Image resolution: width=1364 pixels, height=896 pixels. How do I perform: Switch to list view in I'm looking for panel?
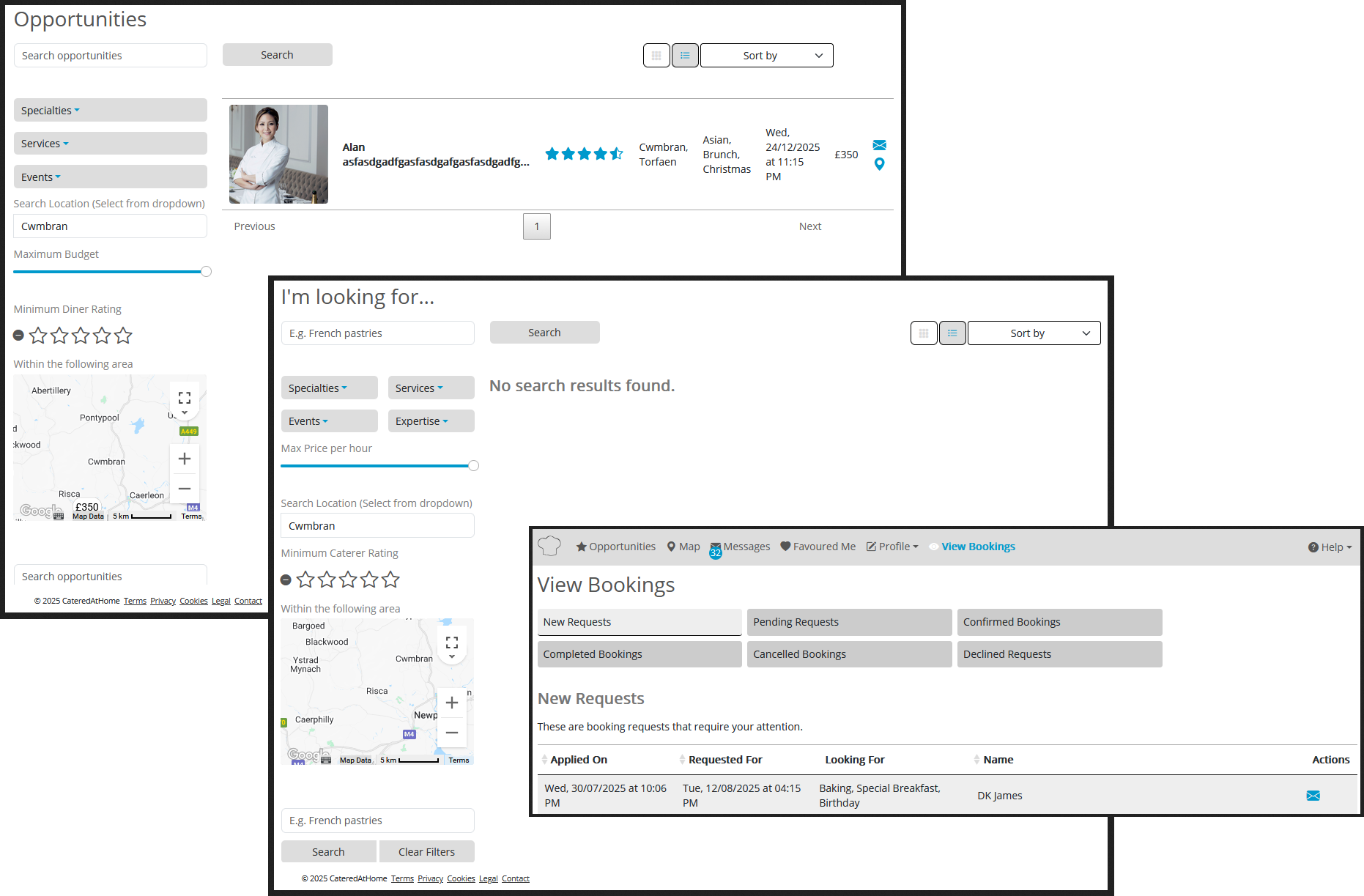pos(952,333)
